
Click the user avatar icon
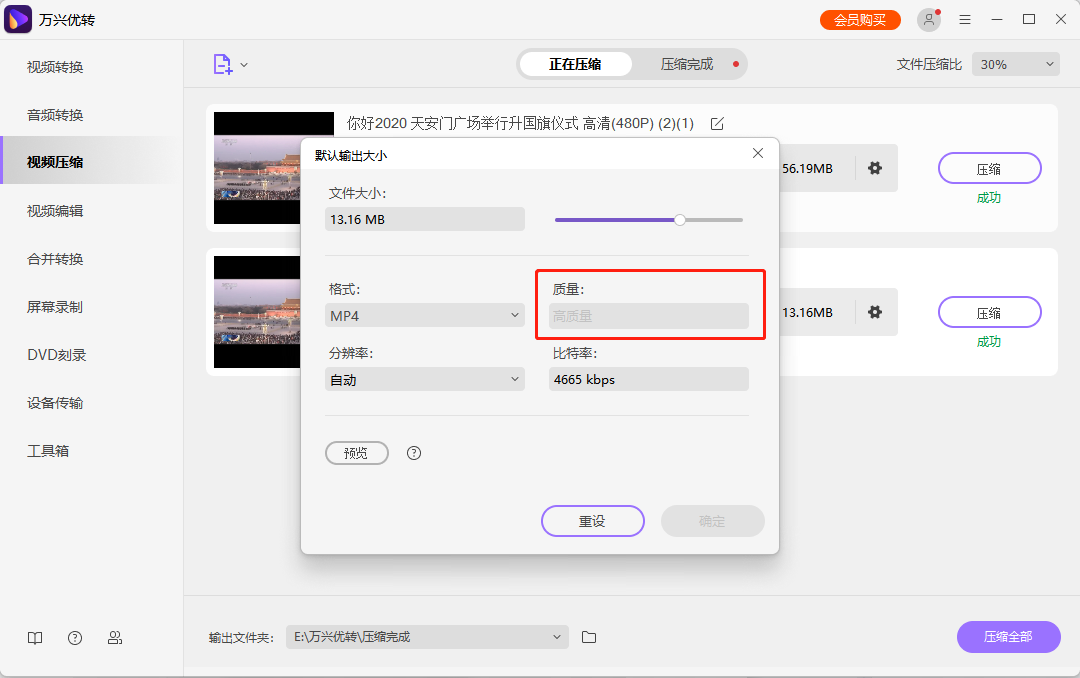[928, 19]
